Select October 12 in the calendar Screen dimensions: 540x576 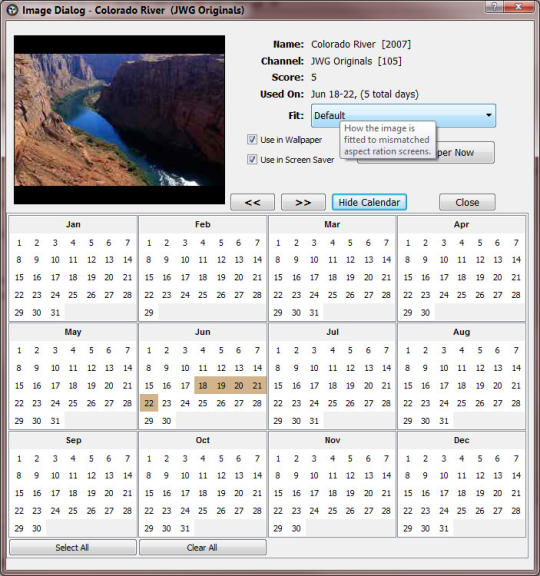221,475
